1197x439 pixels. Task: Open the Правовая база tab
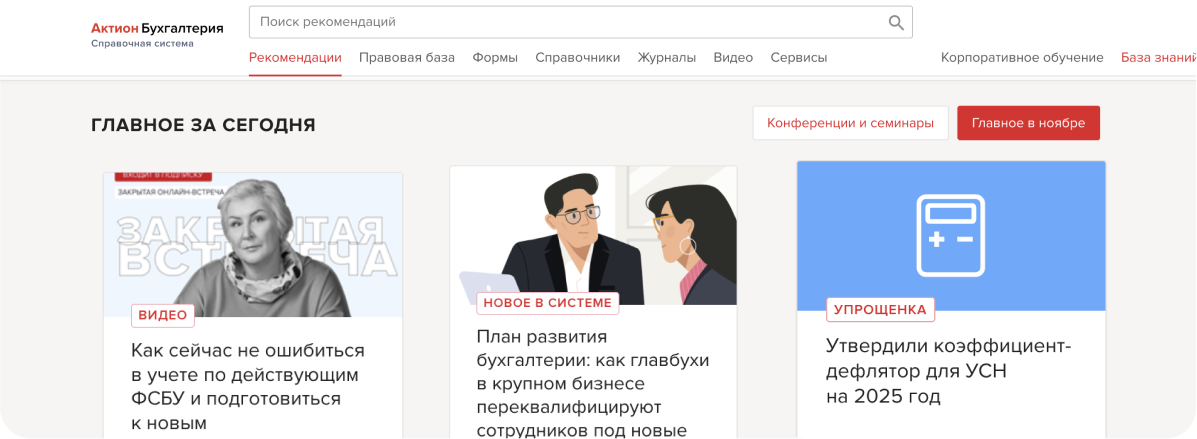(407, 58)
